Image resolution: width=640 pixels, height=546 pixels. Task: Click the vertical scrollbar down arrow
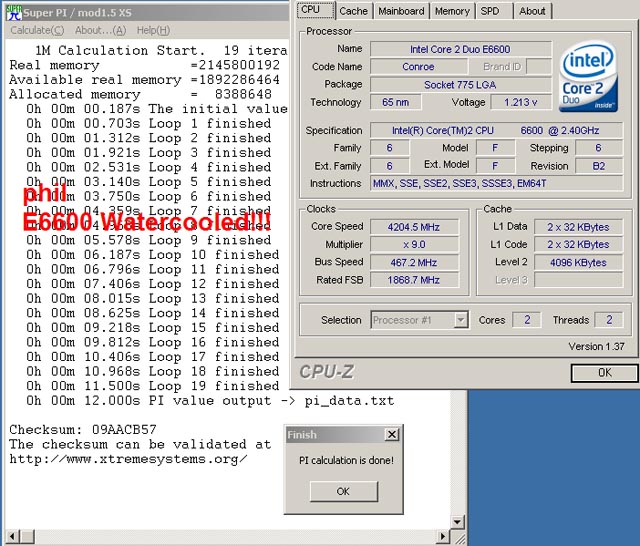457,522
